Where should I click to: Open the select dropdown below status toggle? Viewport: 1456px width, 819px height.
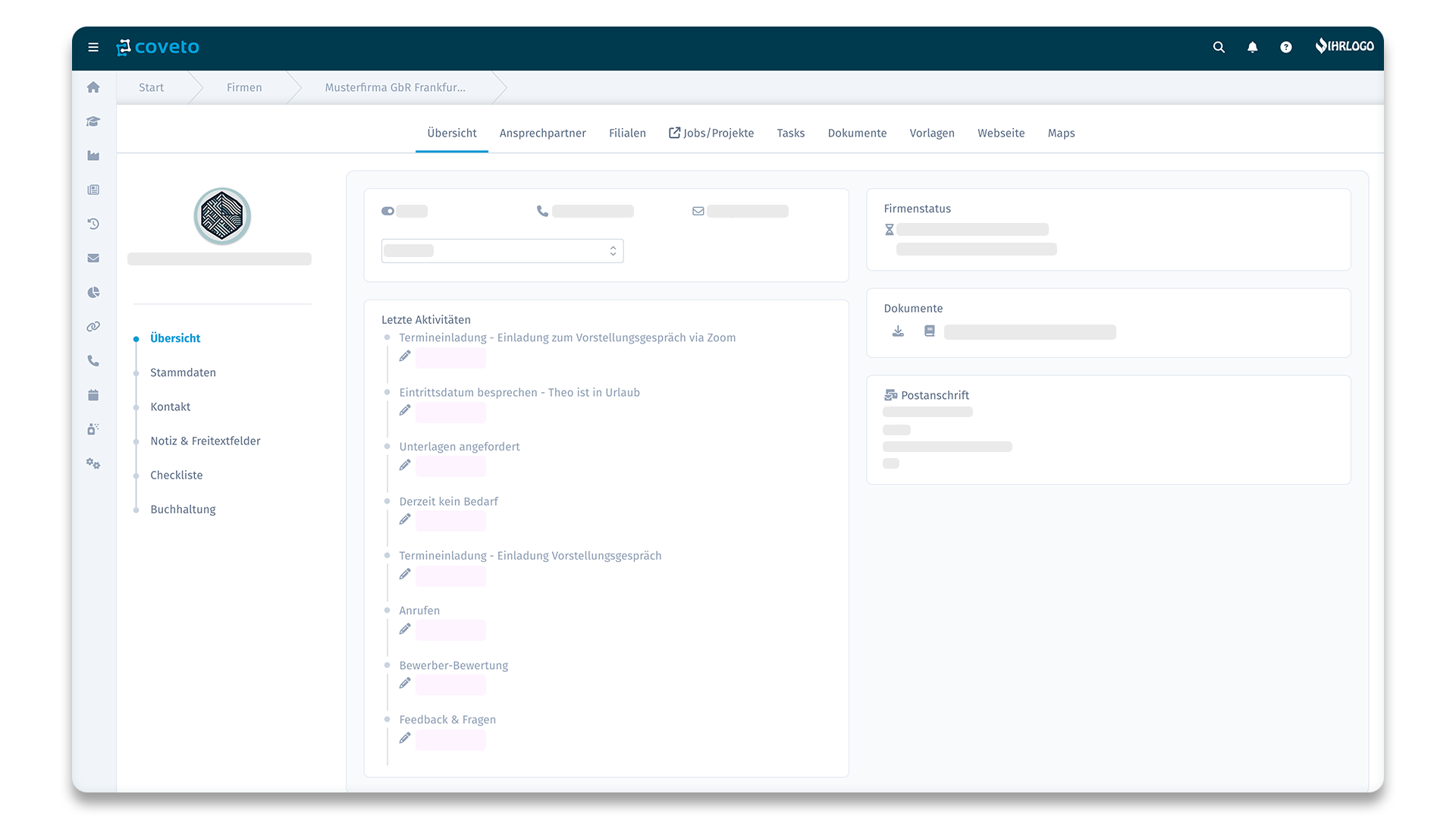coord(502,251)
